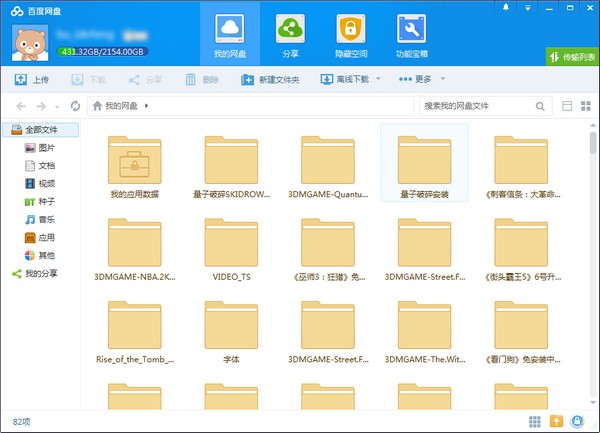Click the orange upload icon in status bar
The width and height of the screenshot is (600, 433).
[x=556, y=422]
